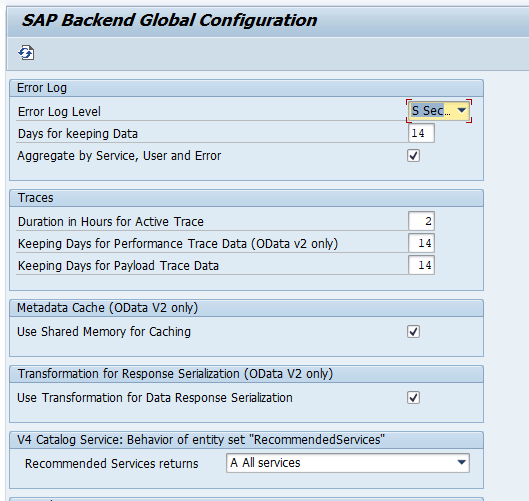The width and height of the screenshot is (529, 501).
Task: Edit the Days for keeping Data field
Action: point(421,133)
